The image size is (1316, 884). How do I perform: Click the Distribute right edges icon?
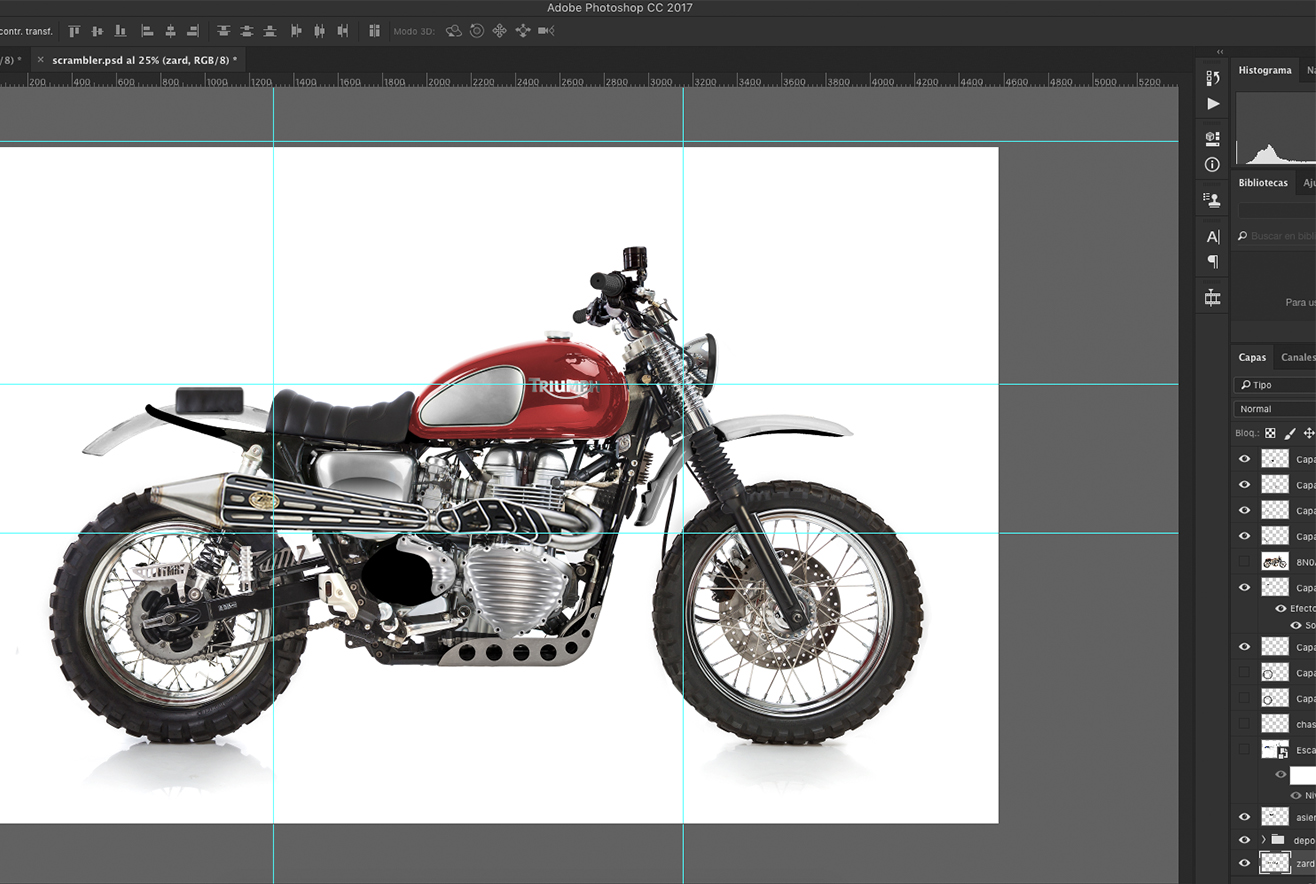tap(343, 31)
